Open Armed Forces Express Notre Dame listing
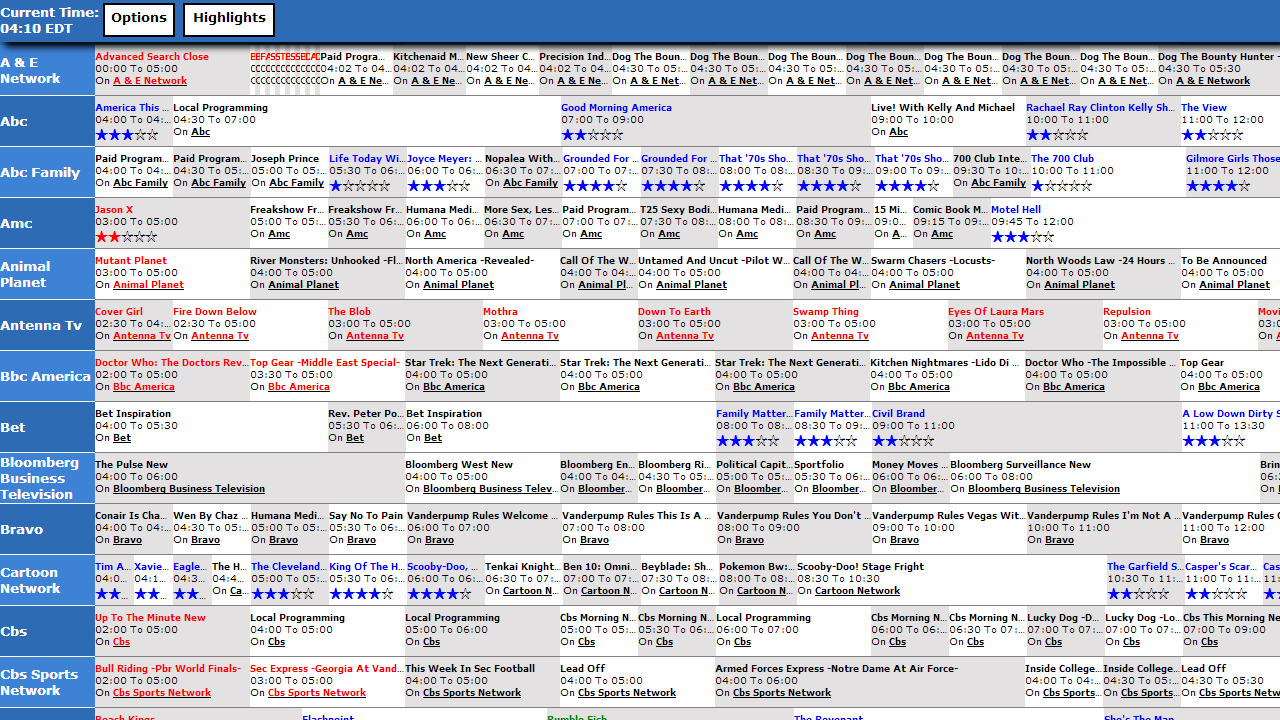Viewport: 1280px width, 720px height. pyautogui.click(x=837, y=669)
